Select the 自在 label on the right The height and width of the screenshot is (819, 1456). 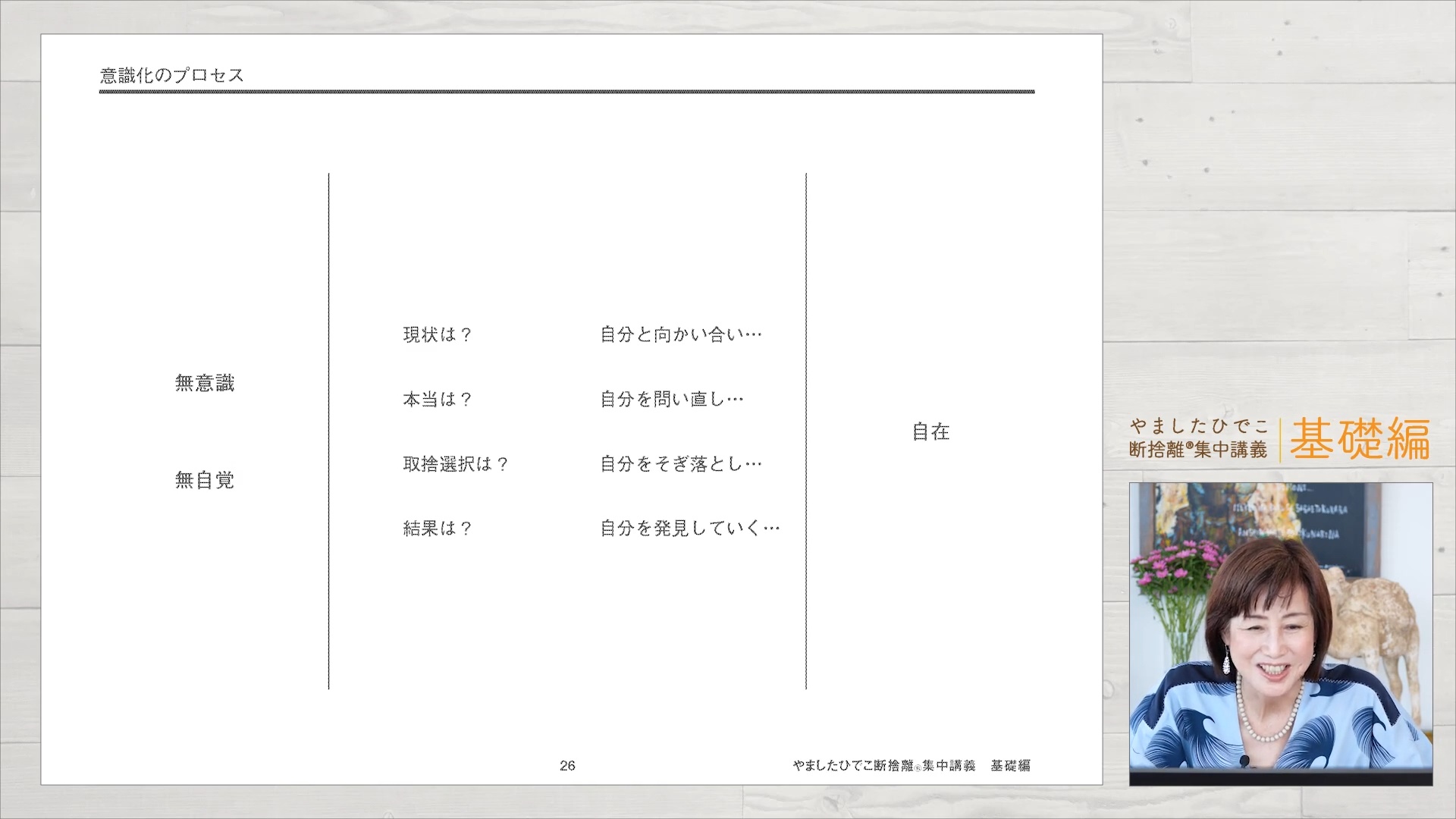[x=930, y=432]
